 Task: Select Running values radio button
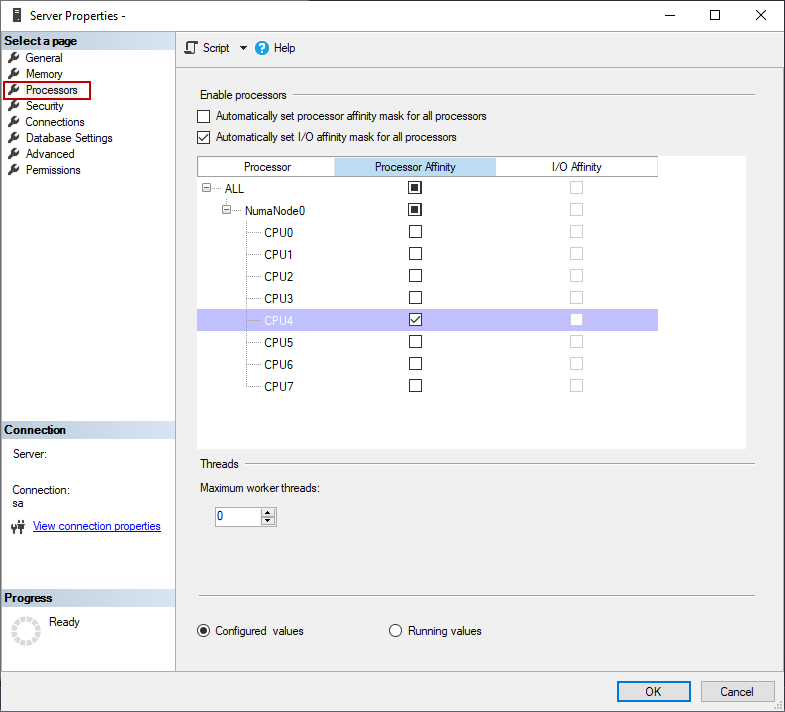point(396,631)
